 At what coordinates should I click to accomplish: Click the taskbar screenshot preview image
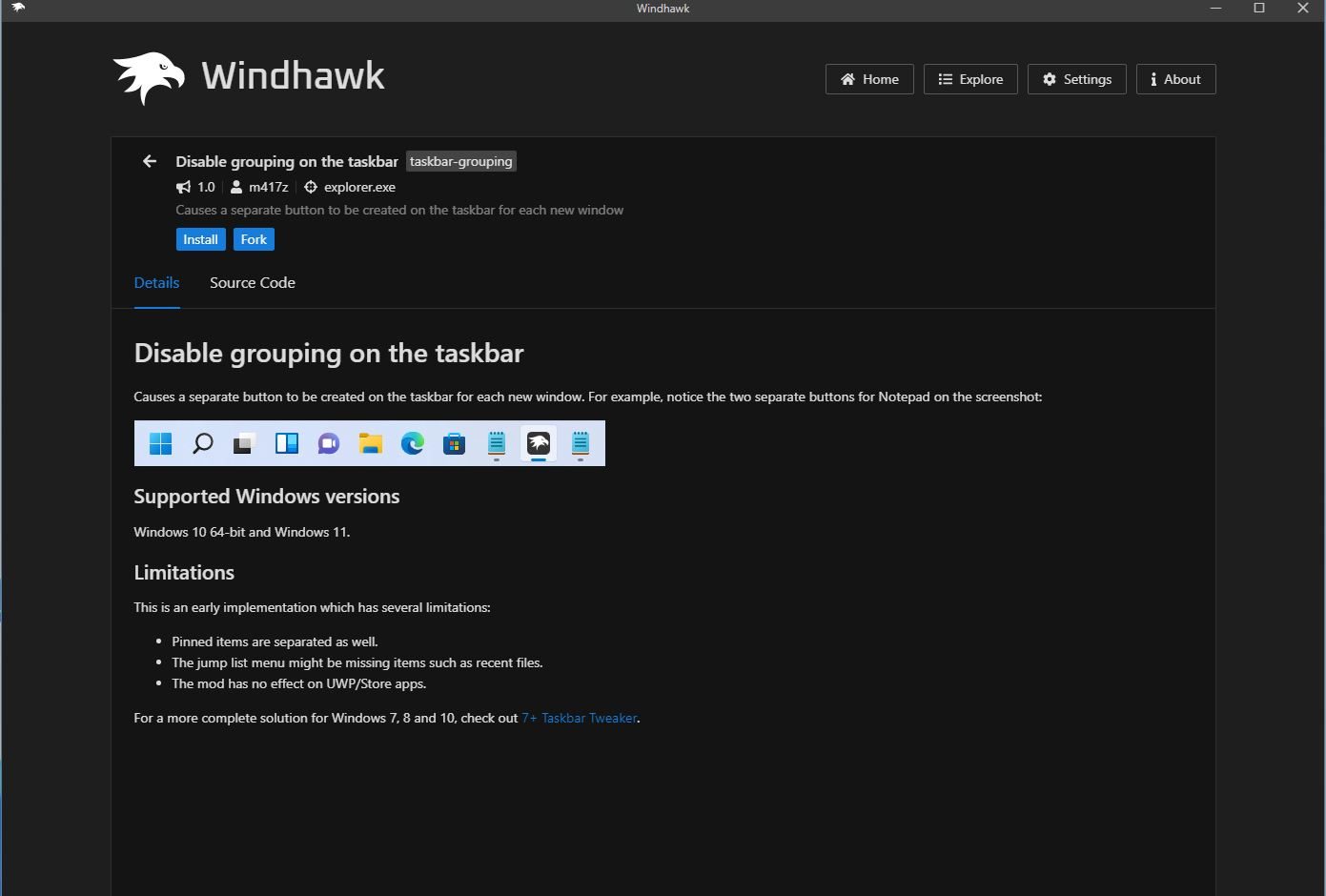pos(370,443)
